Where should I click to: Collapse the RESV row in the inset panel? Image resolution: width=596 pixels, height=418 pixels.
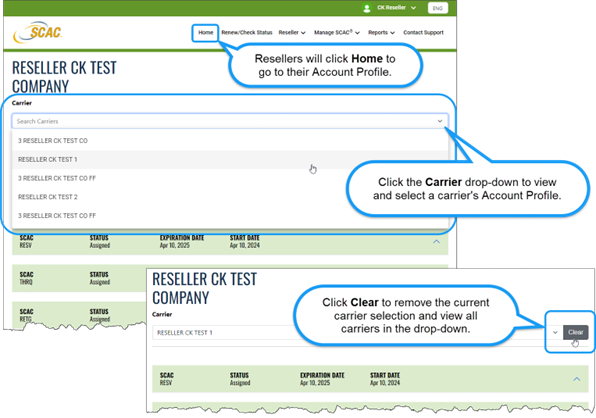(577, 379)
